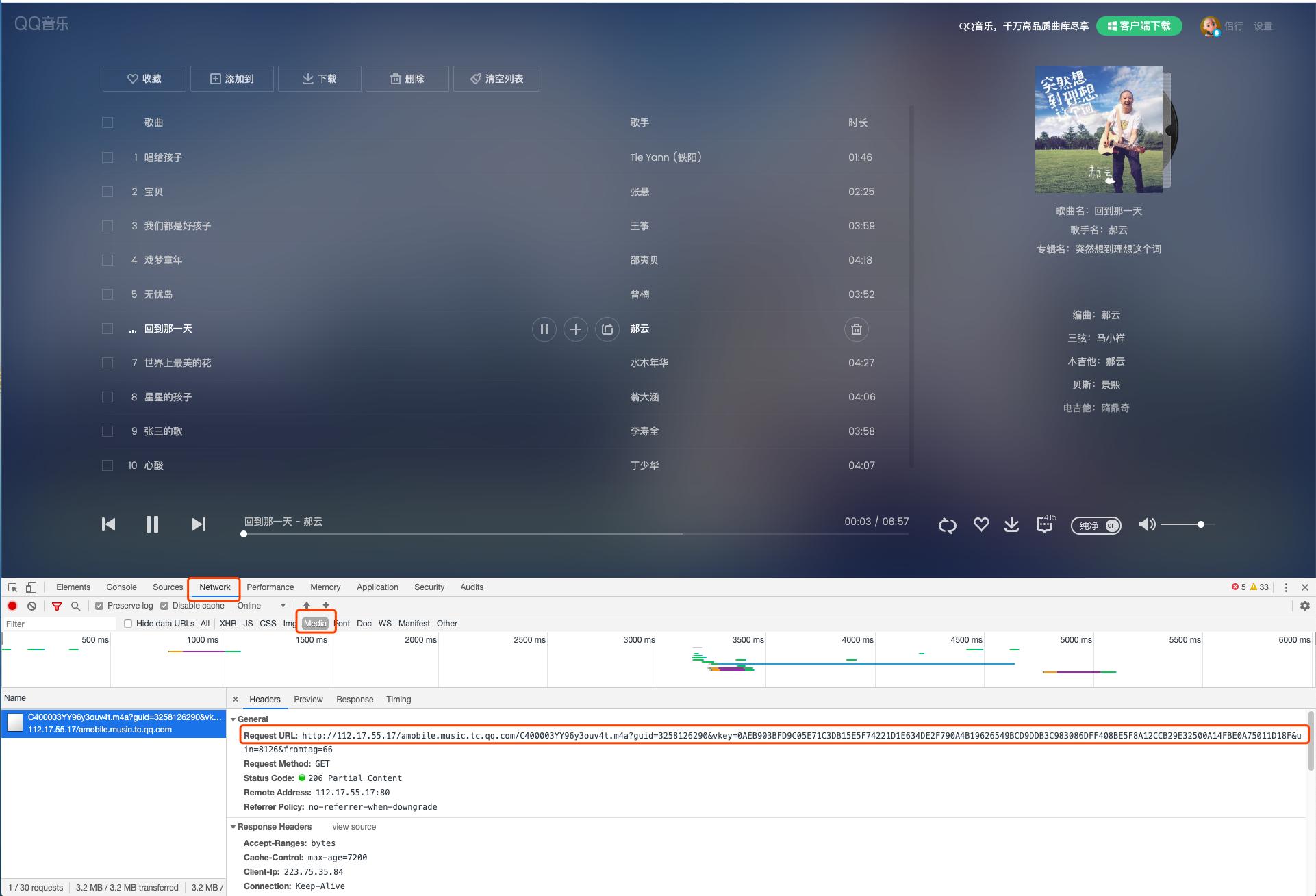The width and height of the screenshot is (1316, 896).
Task: Skip to the next track
Action: (199, 524)
